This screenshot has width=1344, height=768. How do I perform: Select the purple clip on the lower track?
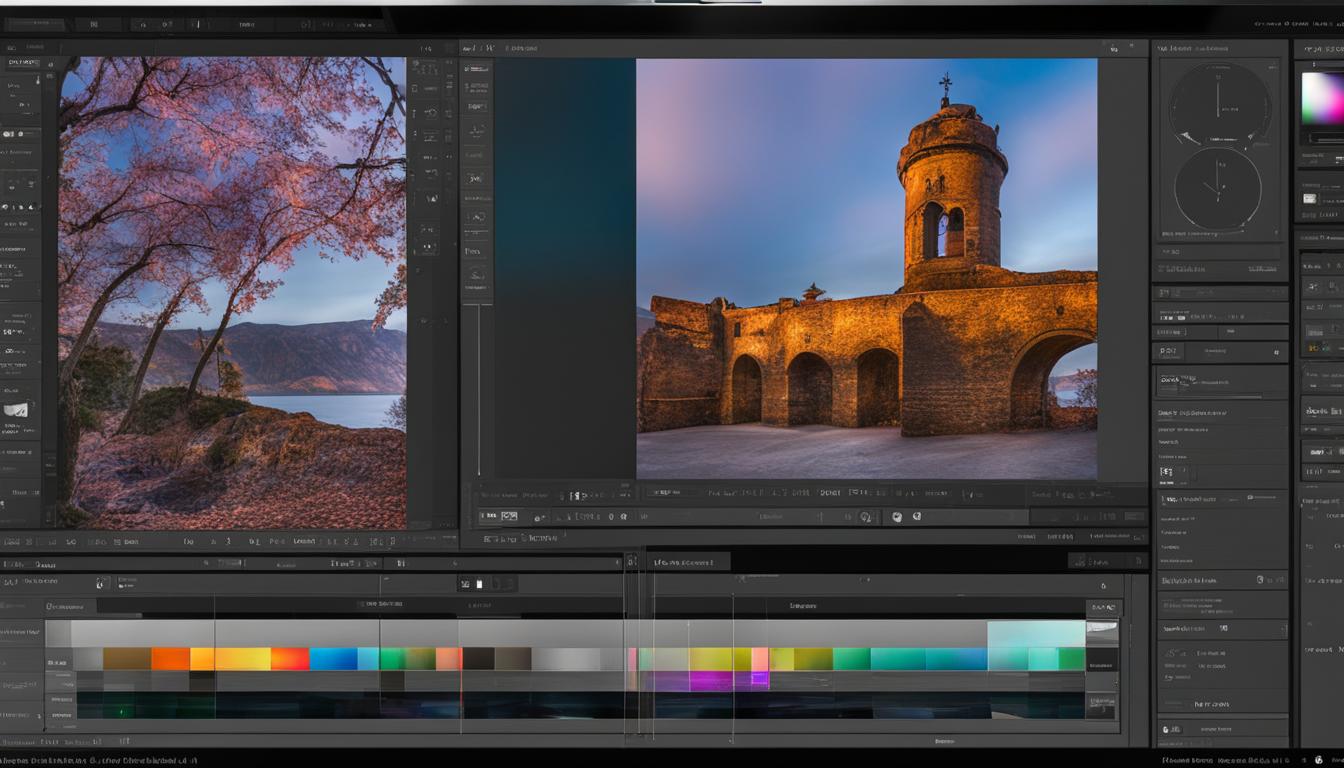click(x=711, y=681)
